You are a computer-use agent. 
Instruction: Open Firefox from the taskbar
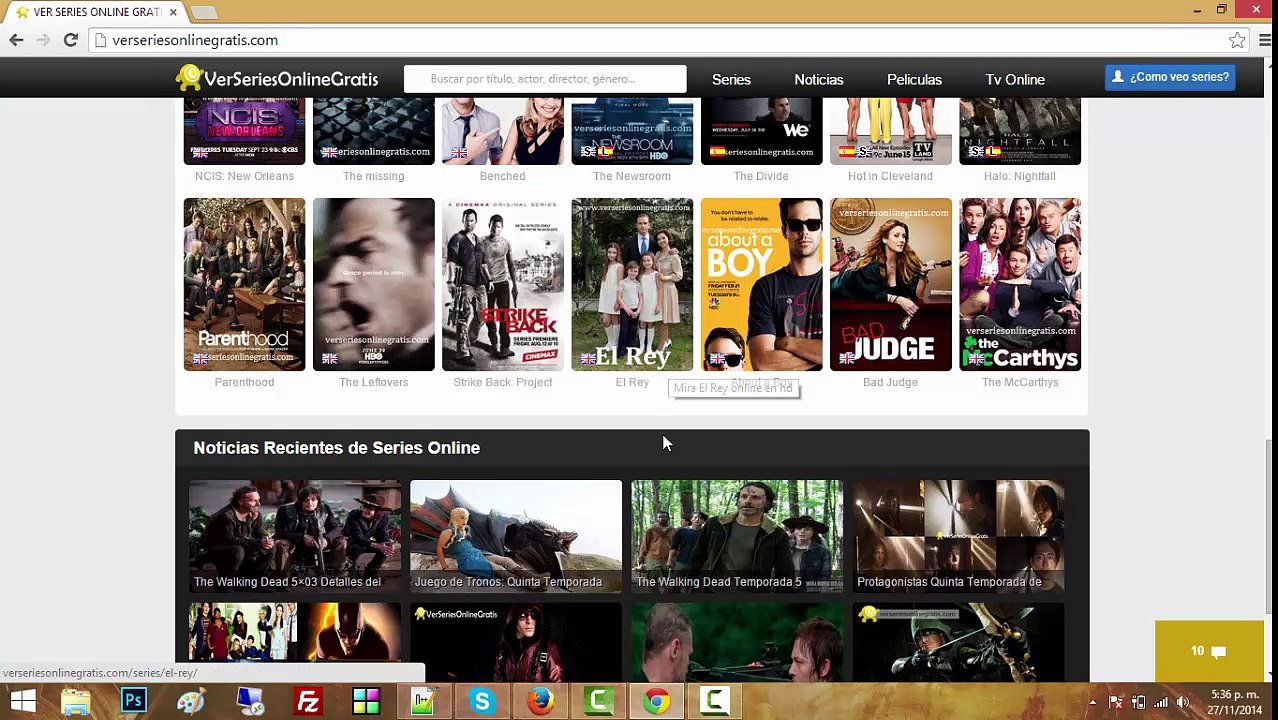tap(540, 702)
